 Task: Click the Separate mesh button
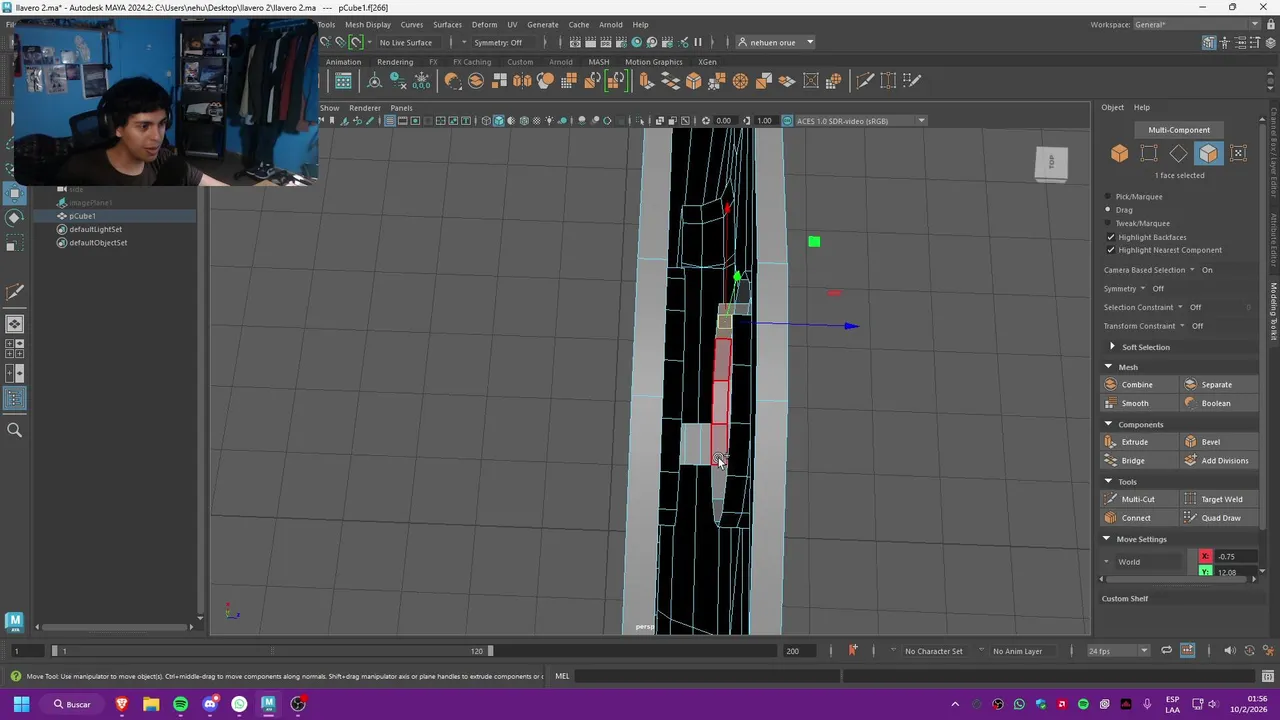click(x=1218, y=384)
